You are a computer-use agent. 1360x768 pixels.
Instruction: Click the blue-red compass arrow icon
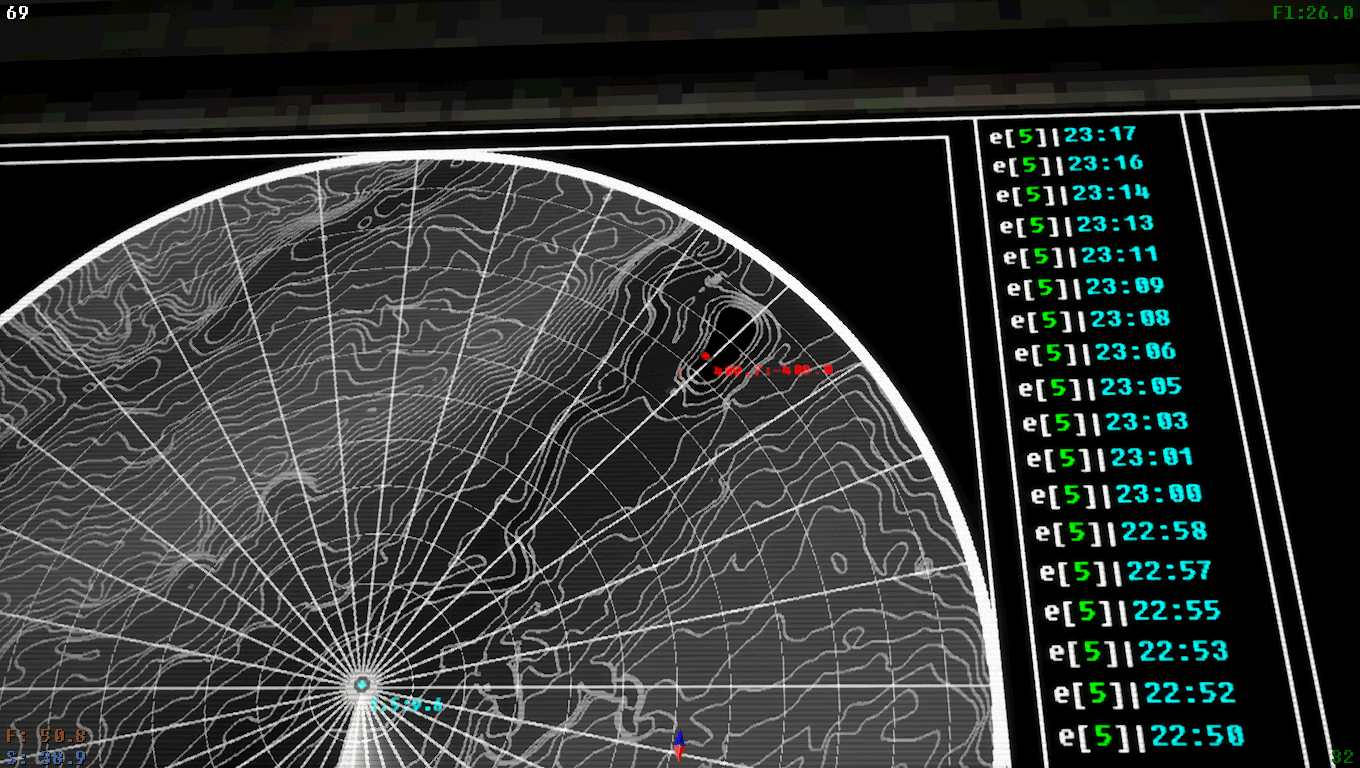(679, 745)
